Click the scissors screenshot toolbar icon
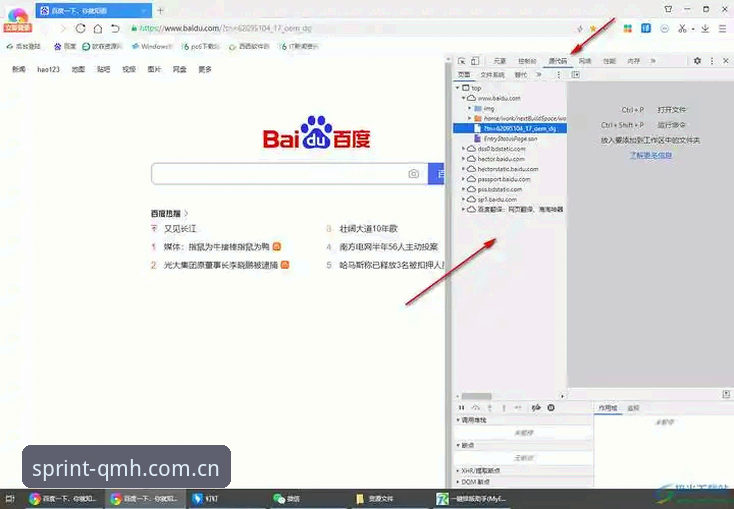Screen dimensions: 734x509 point(683,29)
